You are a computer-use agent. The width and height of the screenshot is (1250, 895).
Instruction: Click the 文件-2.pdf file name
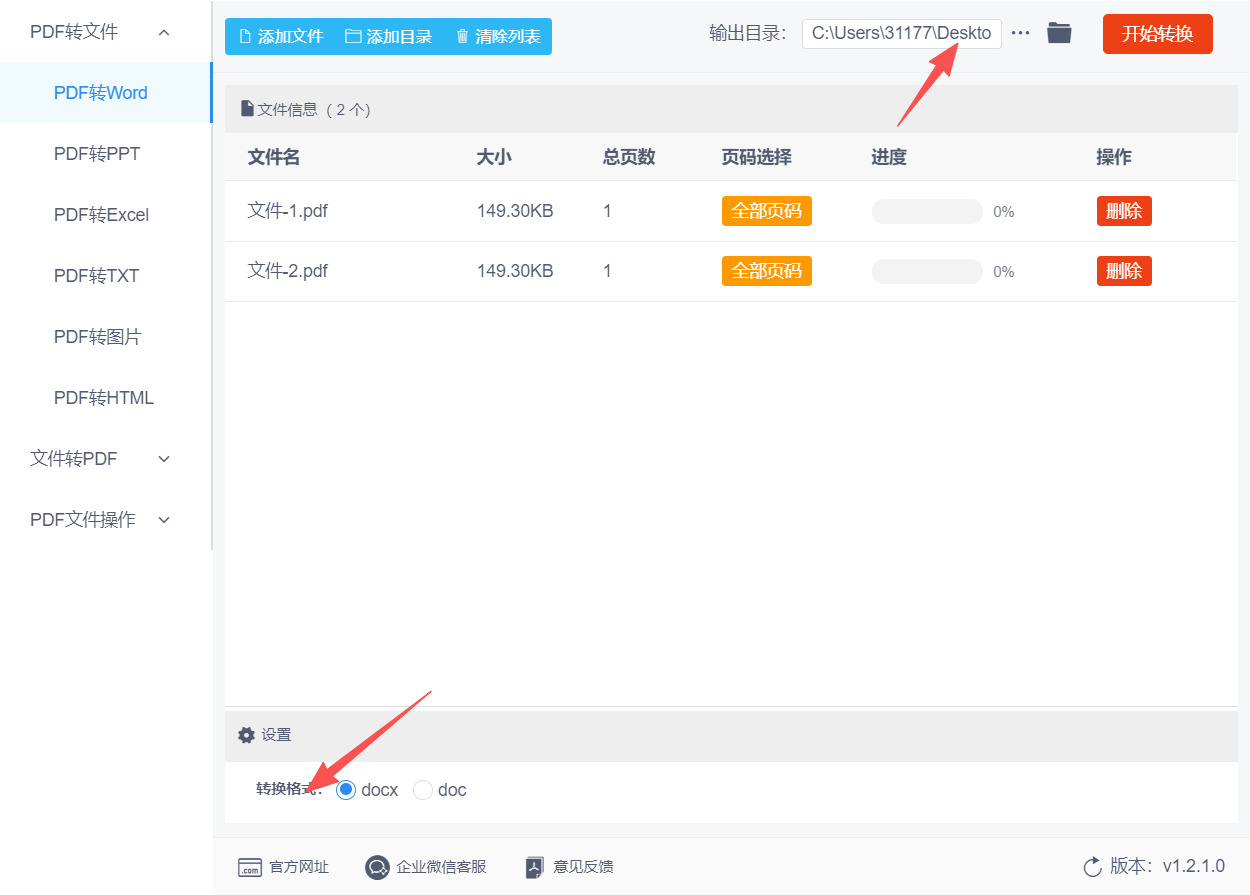pyautogui.click(x=288, y=271)
